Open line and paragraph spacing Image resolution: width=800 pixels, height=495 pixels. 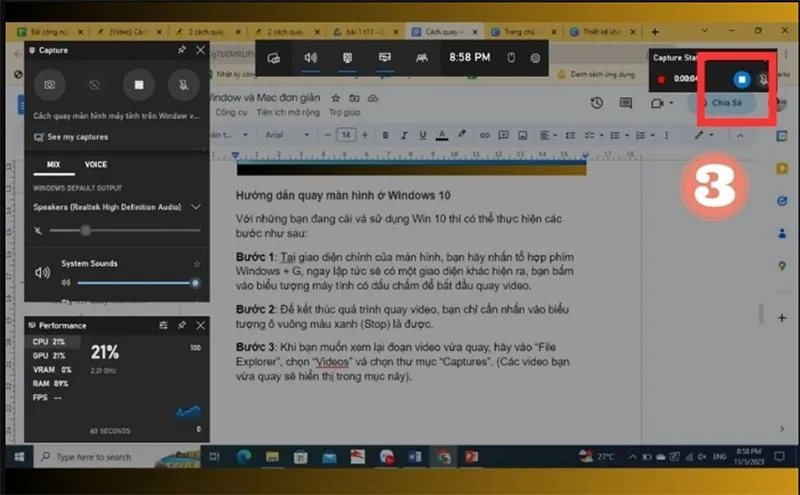click(570, 135)
